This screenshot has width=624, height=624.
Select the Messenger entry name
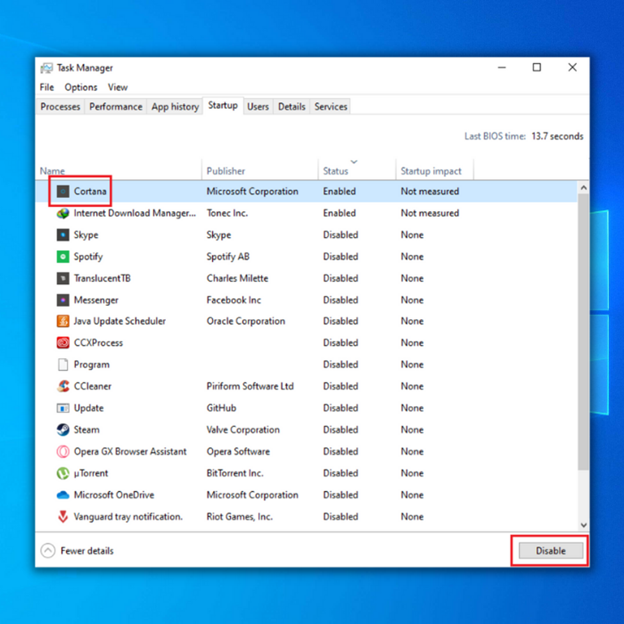(96, 300)
